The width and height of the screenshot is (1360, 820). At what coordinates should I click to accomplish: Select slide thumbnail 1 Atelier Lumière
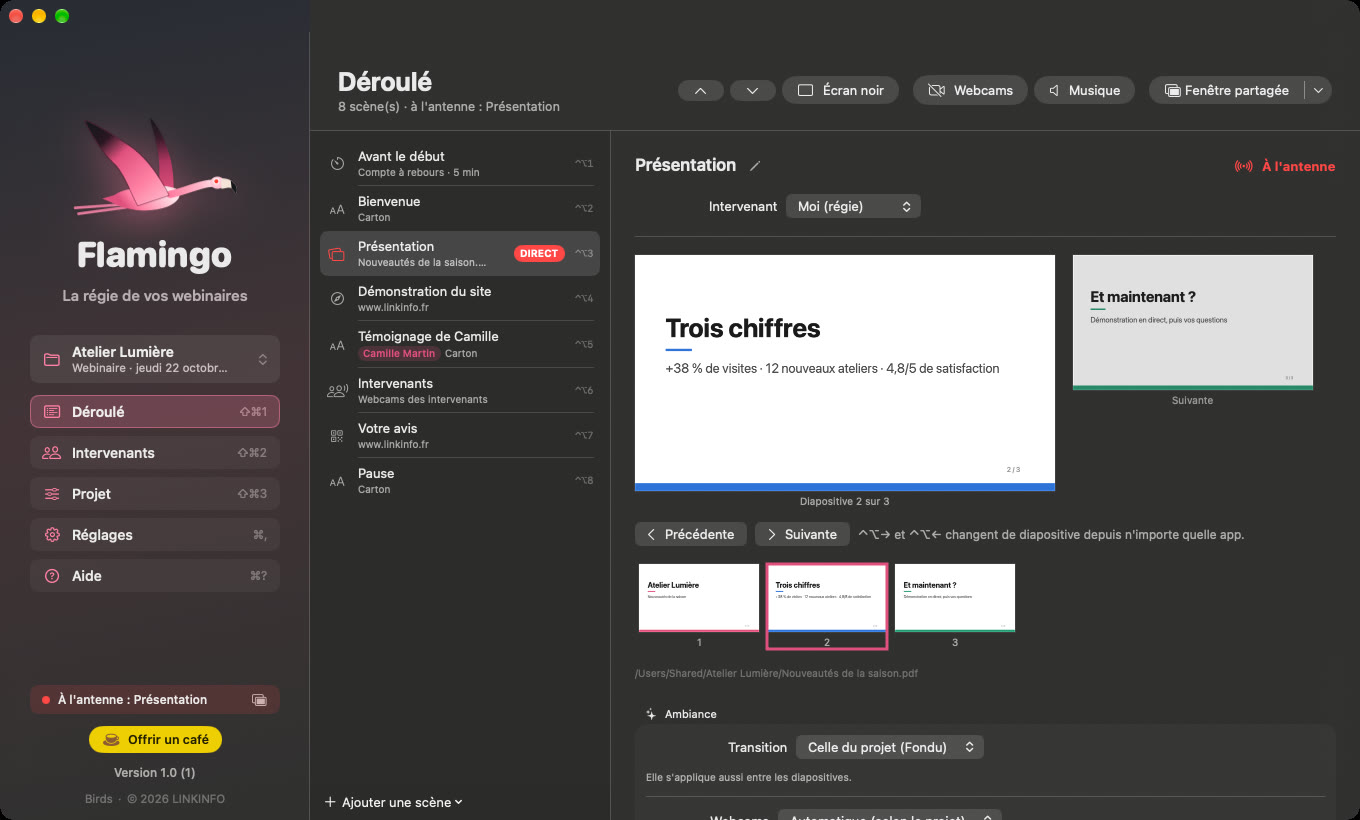(x=699, y=598)
